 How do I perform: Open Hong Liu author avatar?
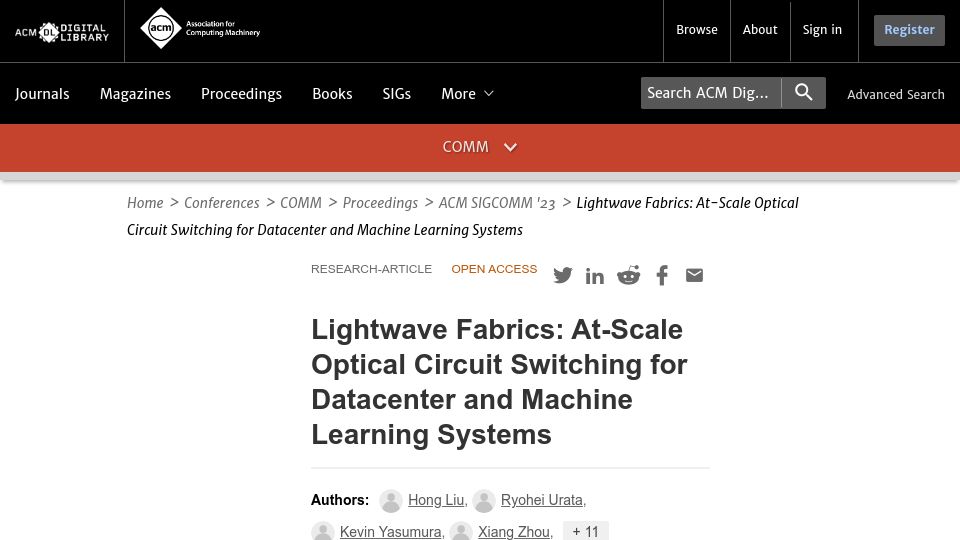(391, 501)
